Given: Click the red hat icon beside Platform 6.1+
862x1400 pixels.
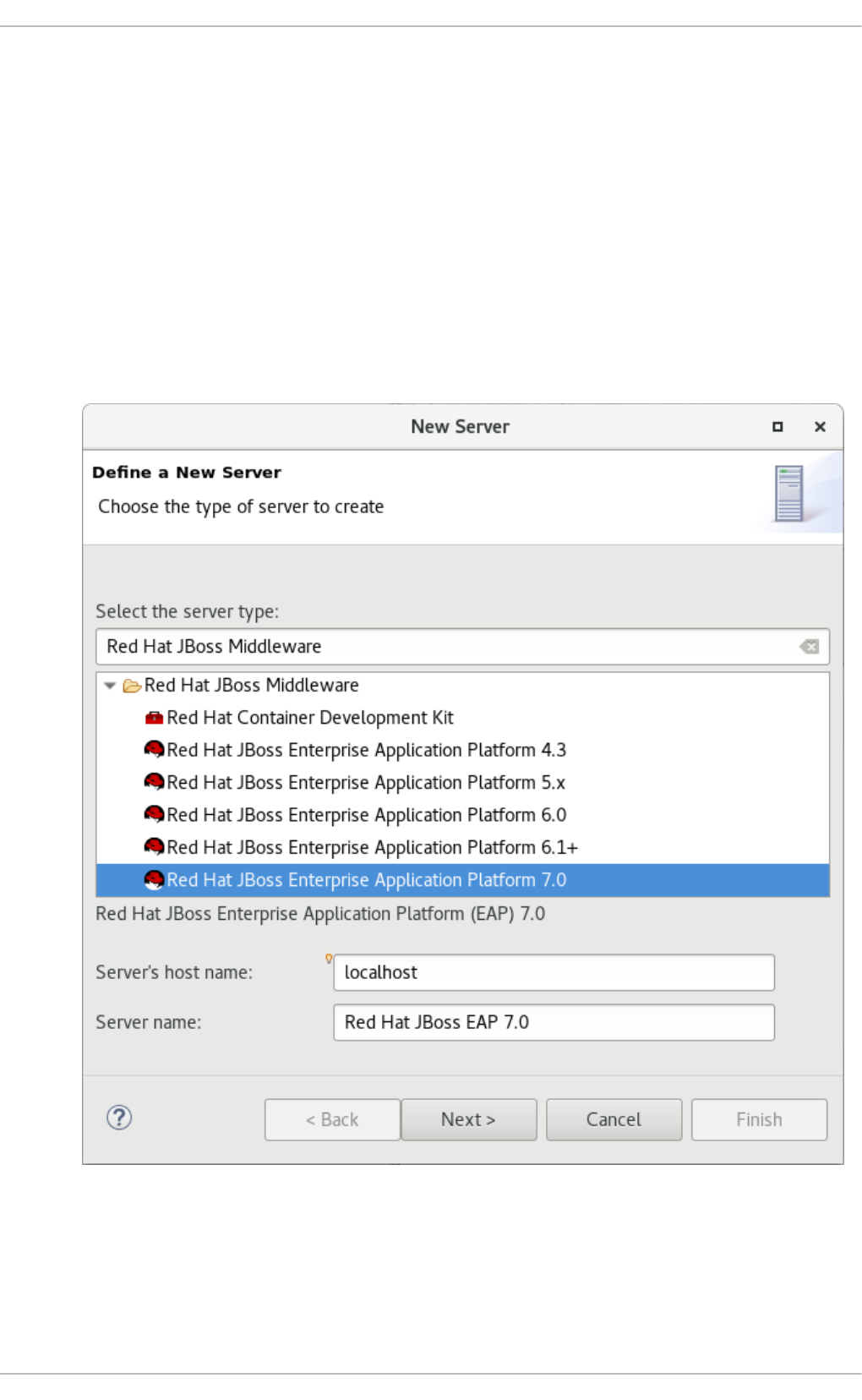Looking at the screenshot, I should pos(154,847).
